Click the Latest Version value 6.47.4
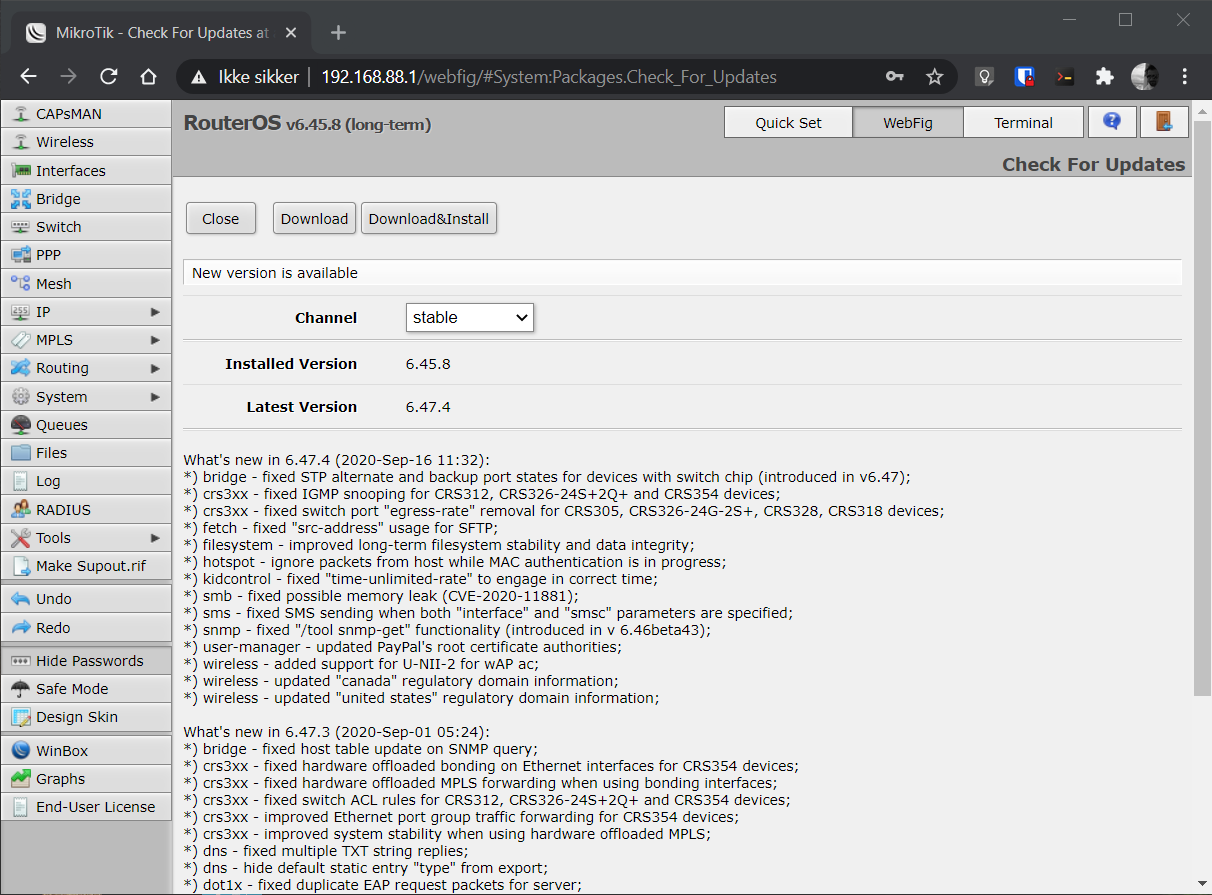 pyautogui.click(x=428, y=407)
